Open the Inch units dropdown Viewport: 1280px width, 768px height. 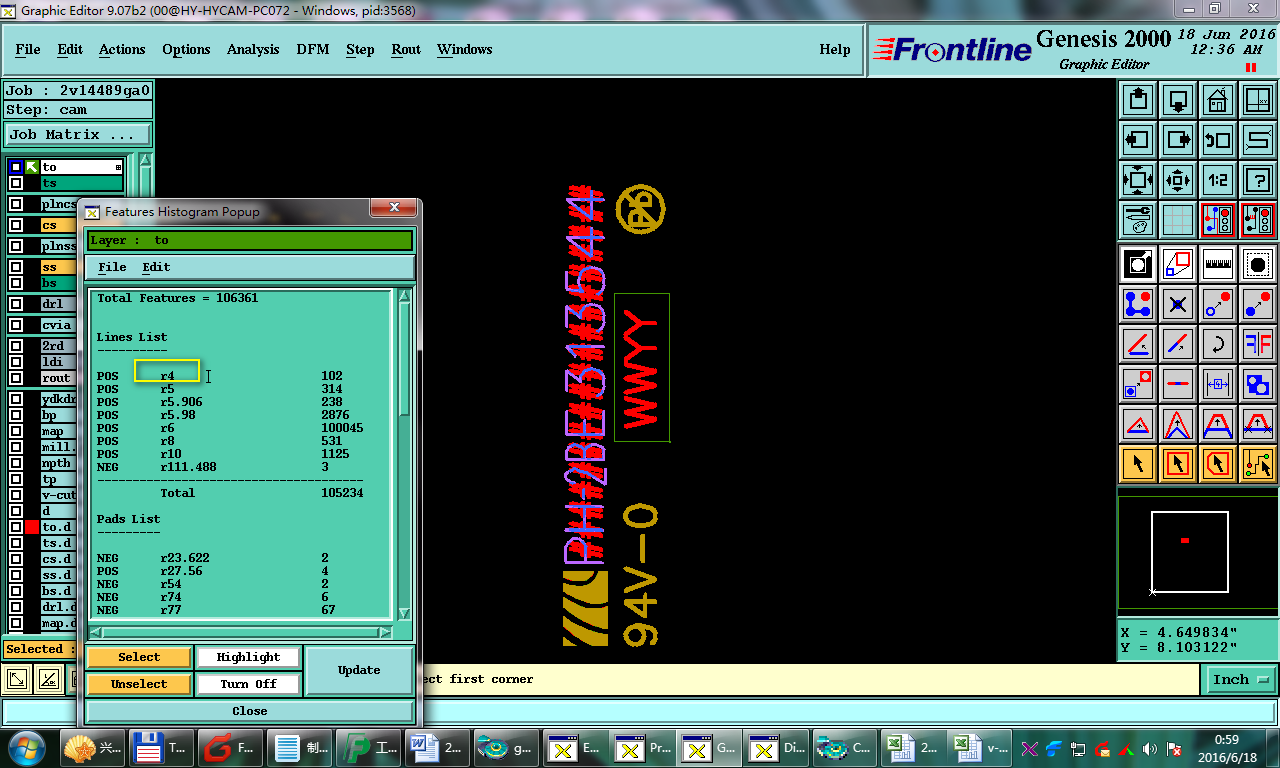1240,679
